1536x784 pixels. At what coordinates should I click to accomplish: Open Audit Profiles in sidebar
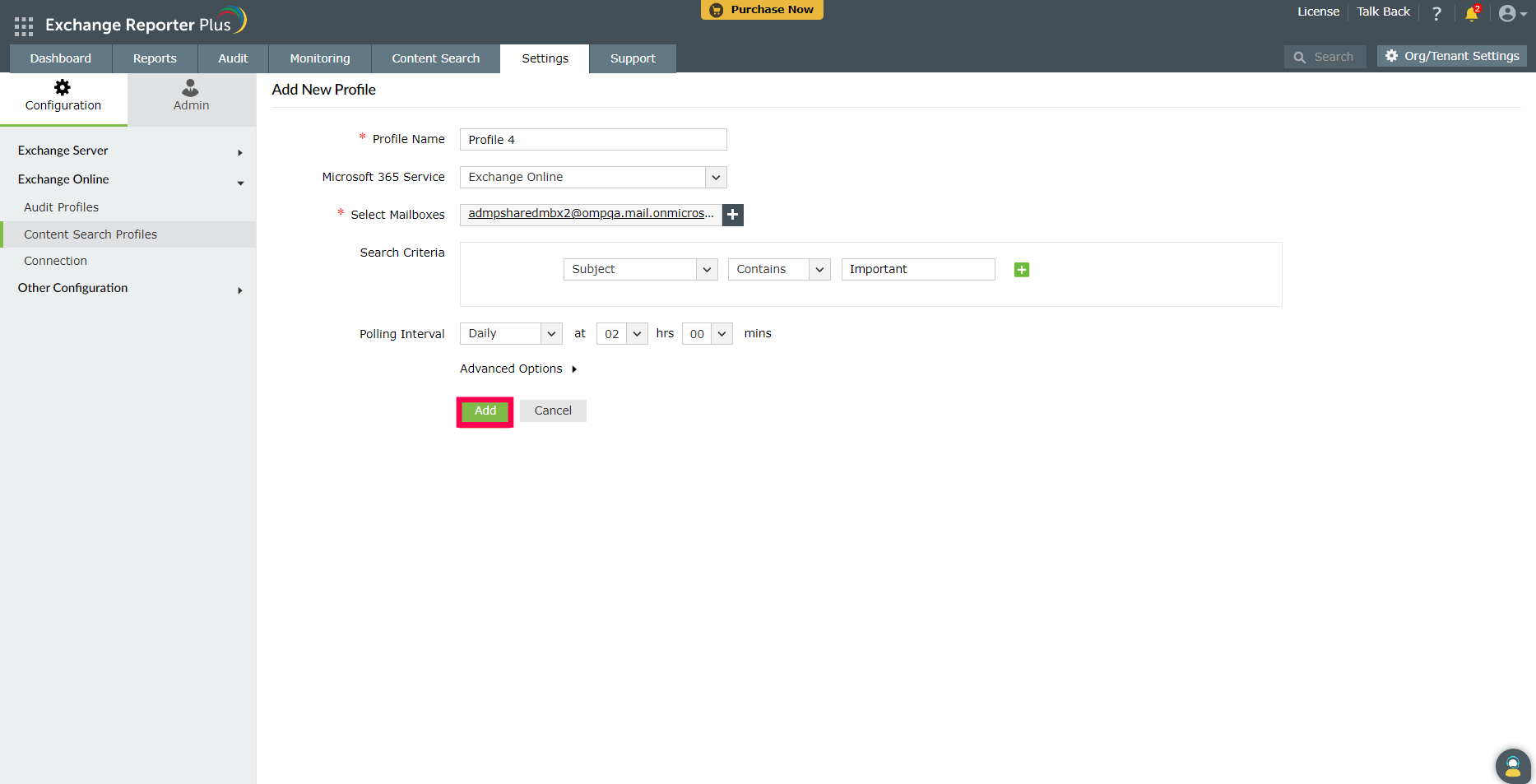(x=62, y=207)
